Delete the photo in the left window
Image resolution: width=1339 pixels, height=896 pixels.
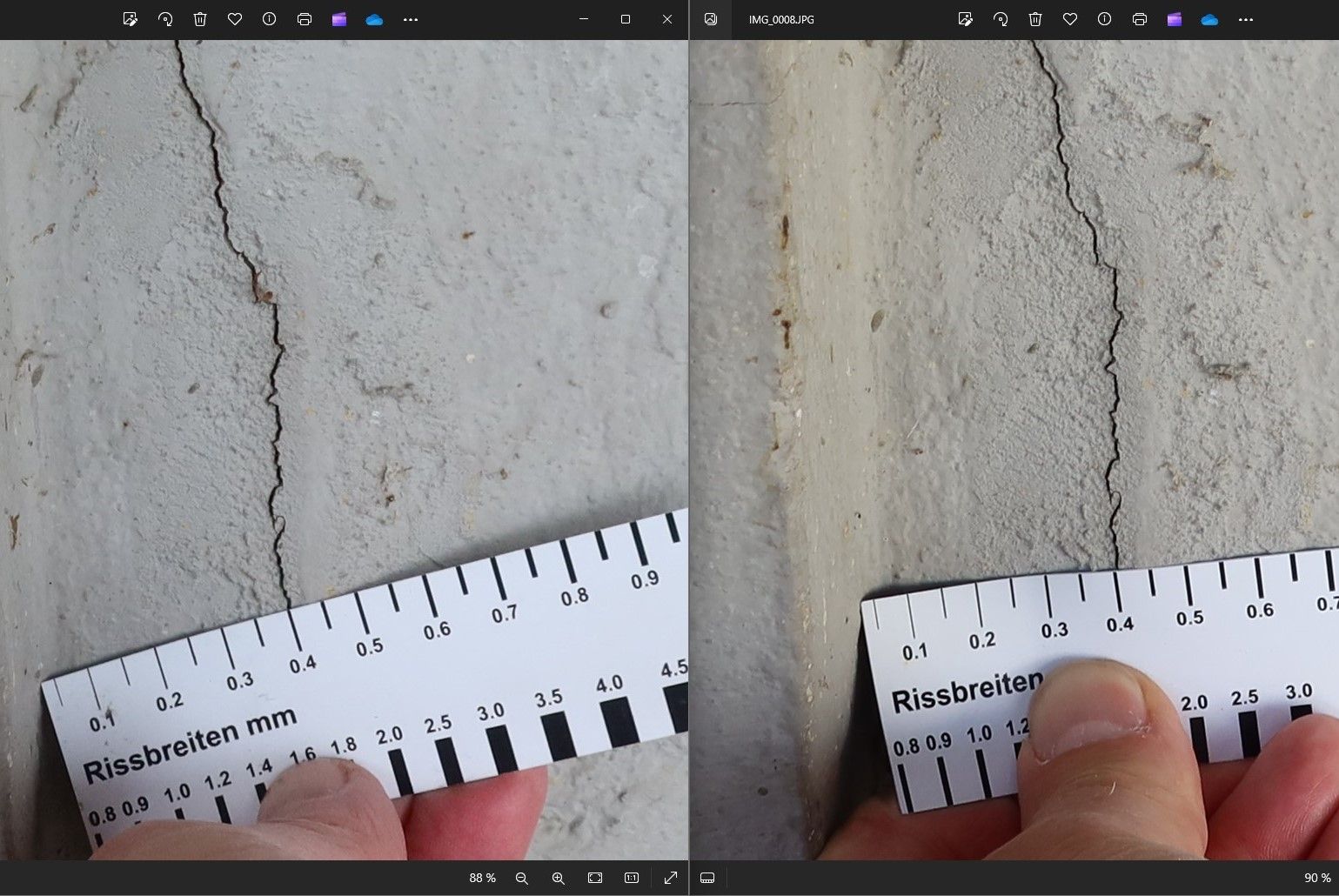(200, 19)
